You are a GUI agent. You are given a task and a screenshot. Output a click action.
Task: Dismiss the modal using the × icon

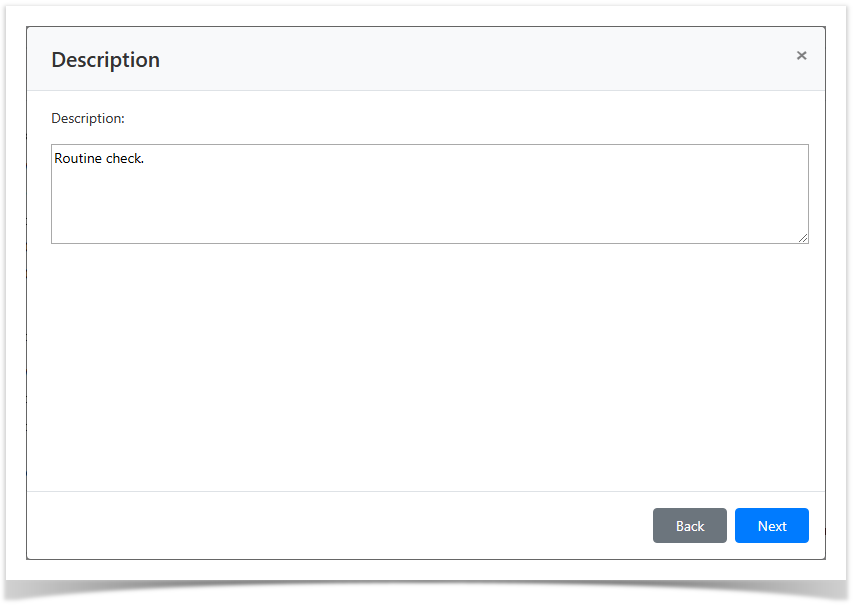pos(801,56)
